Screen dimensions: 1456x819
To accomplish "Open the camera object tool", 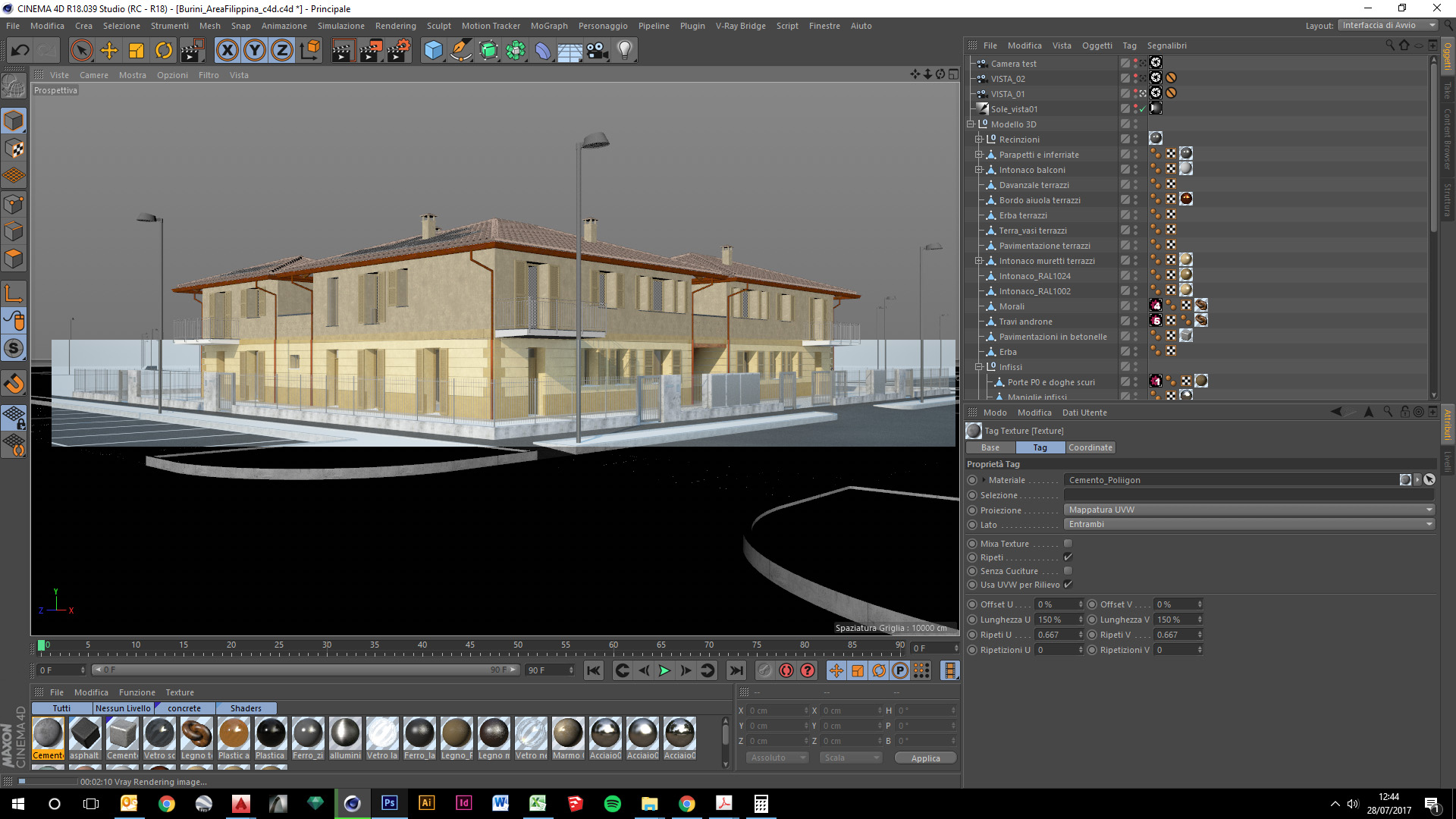I will click(597, 51).
